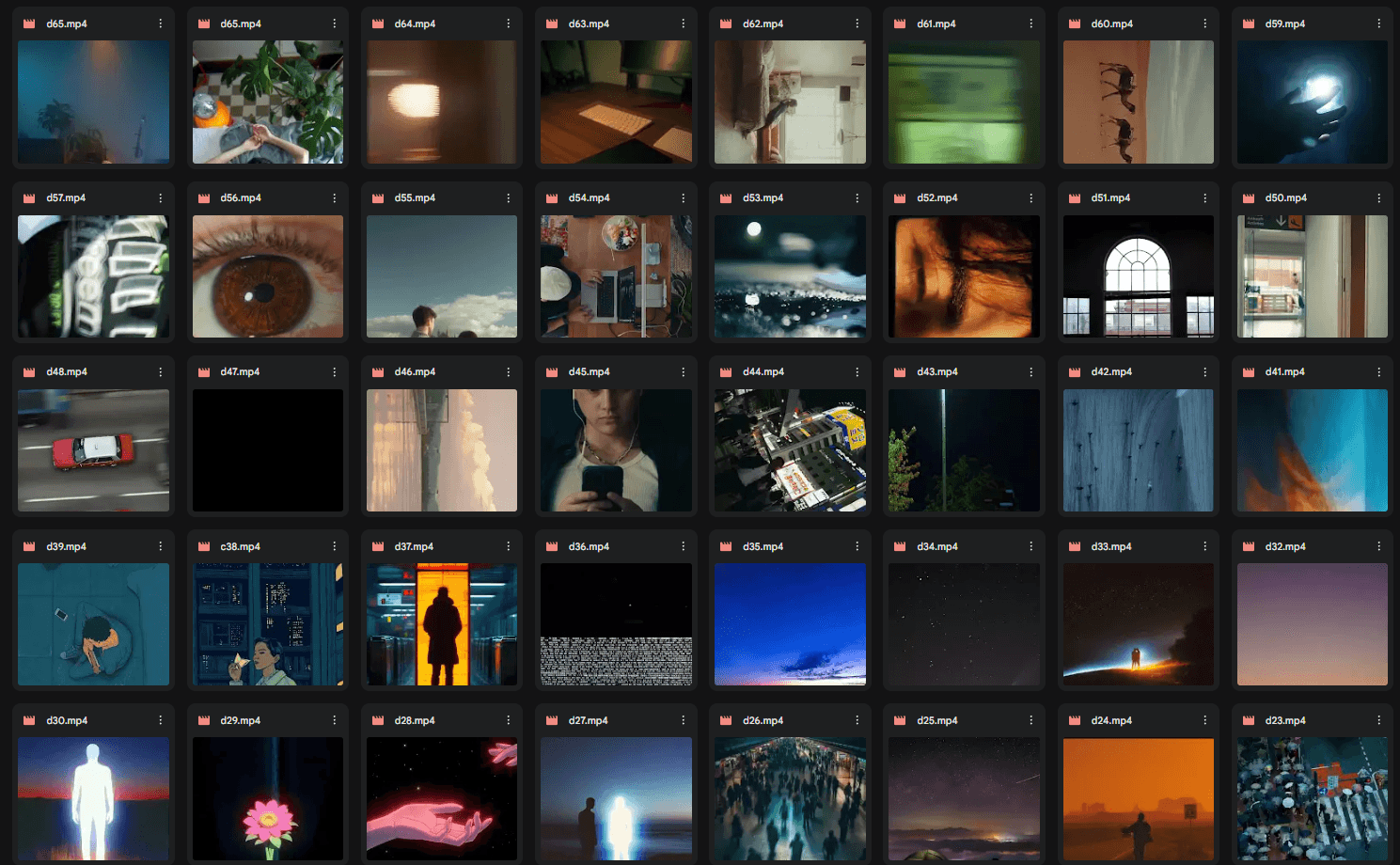Show more options for d45.mp4
Image resolution: width=1400 pixels, height=865 pixels.
pos(684,372)
